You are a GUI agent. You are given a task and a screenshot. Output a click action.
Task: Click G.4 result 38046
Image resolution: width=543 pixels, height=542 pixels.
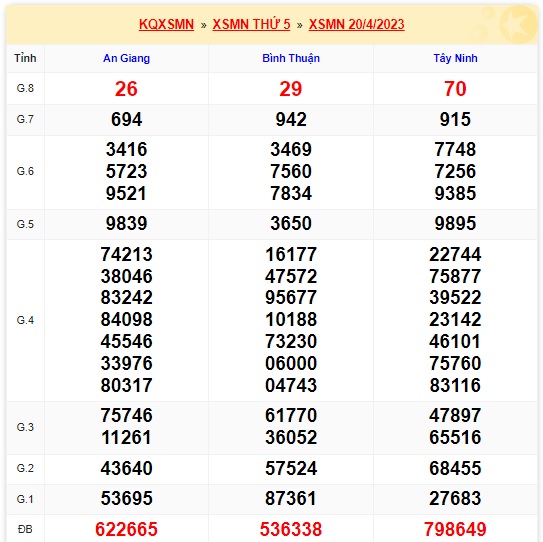coord(126,276)
